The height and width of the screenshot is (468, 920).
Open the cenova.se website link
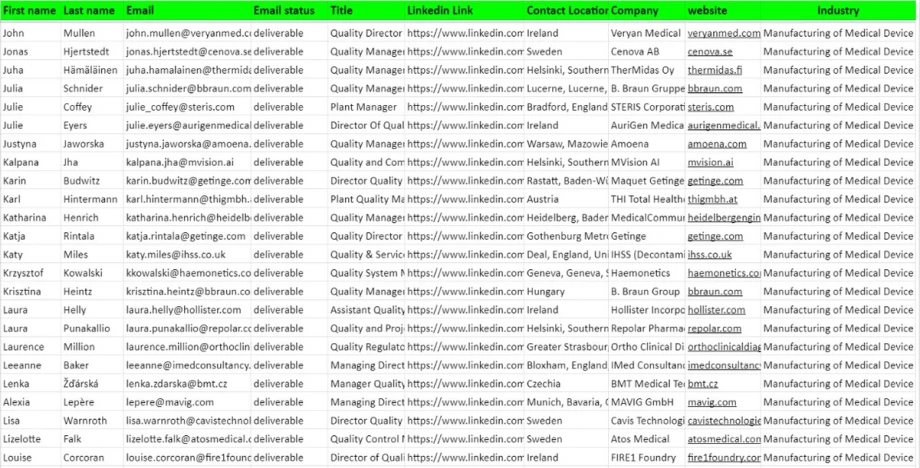[709, 51]
